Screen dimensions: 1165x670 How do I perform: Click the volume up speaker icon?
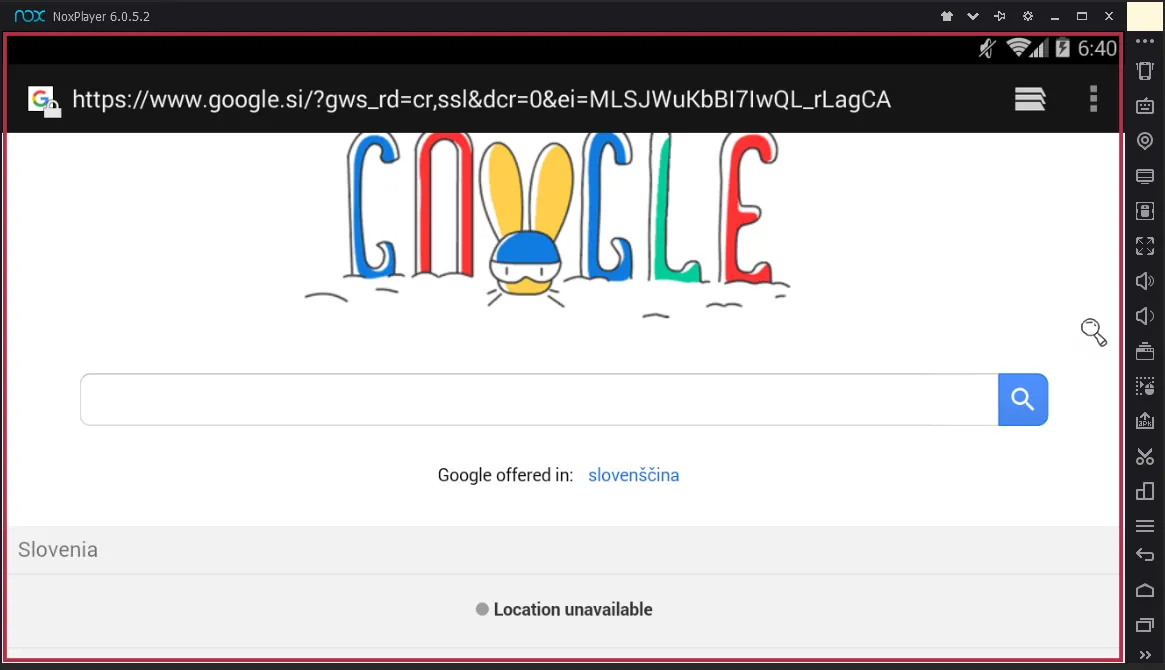(1145, 281)
